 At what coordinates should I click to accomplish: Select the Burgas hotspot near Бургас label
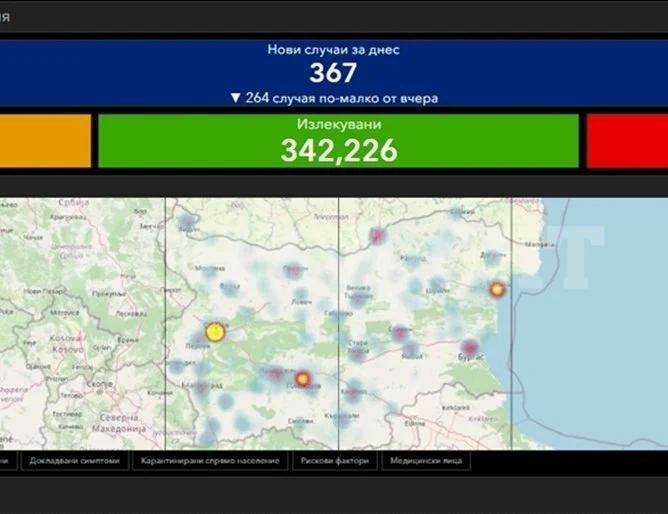[x=469, y=347]
